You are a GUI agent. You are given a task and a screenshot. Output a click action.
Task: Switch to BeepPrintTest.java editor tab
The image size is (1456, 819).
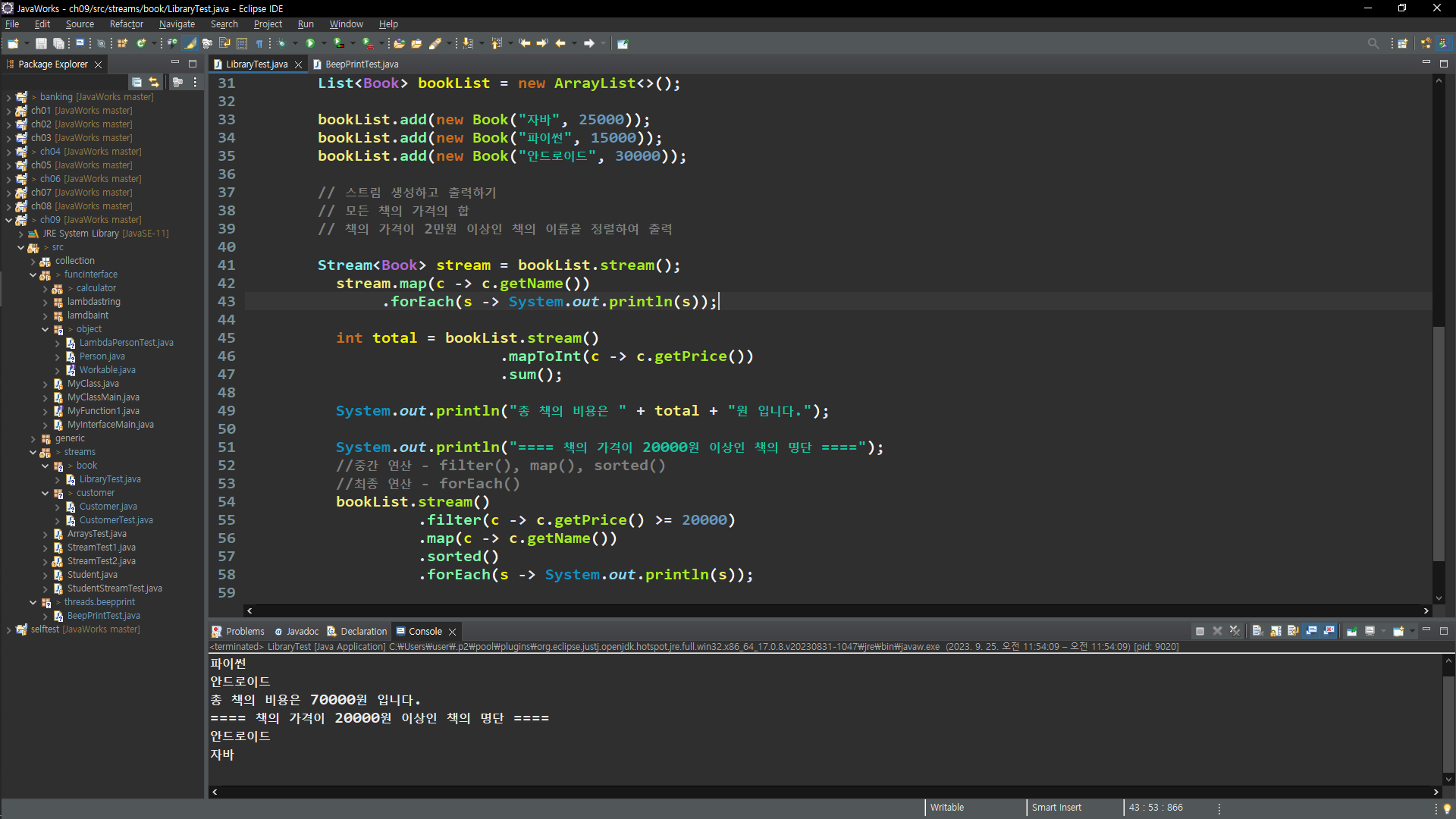[x=361, y=64]
